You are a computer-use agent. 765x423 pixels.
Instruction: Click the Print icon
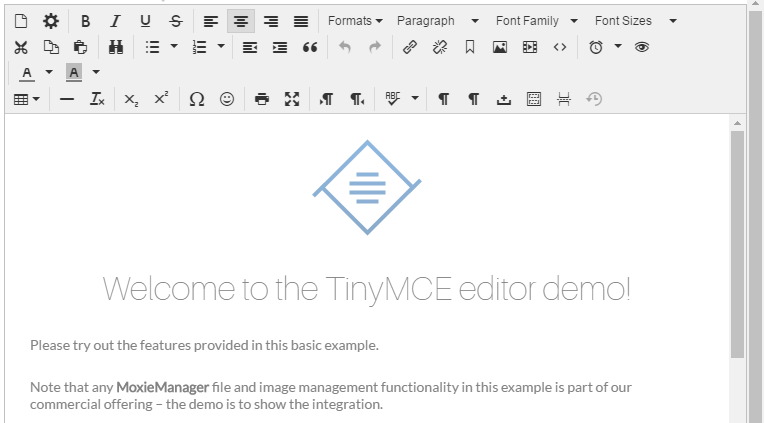pyautogui.click(x=262, y=99)
